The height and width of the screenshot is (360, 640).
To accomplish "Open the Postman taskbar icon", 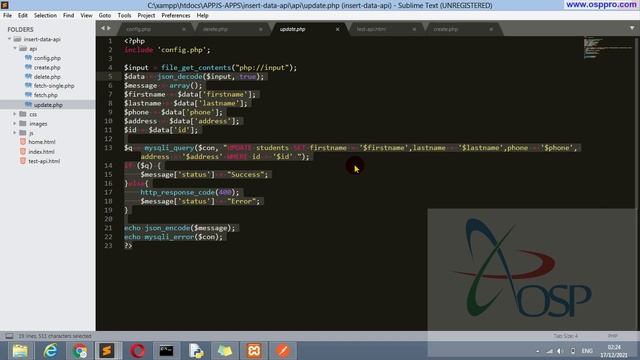I will click(283, 351).
